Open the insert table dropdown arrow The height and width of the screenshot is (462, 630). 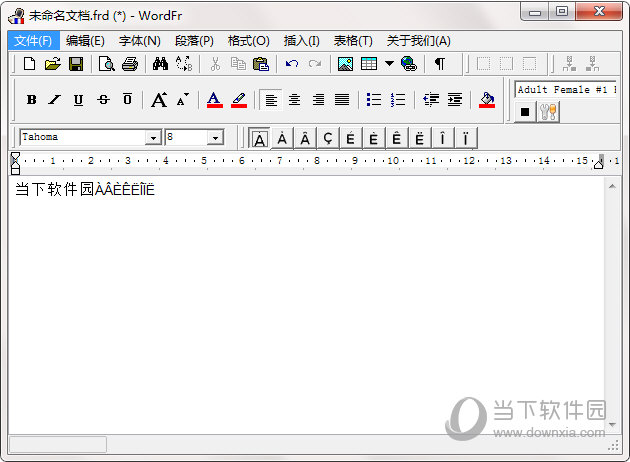(389, 64)
